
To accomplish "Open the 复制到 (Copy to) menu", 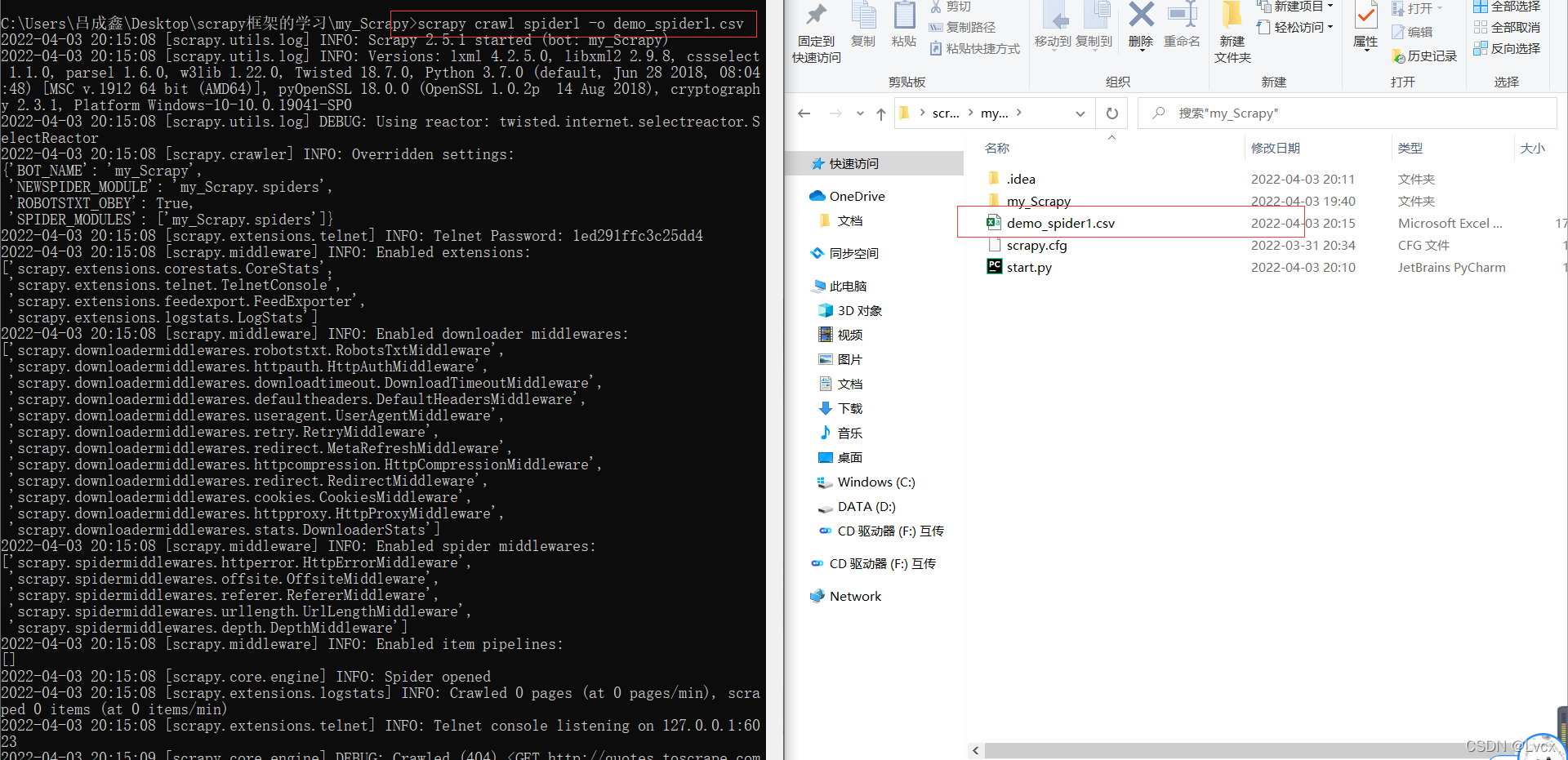I will pyautogui.click(x=1094, y=25).
